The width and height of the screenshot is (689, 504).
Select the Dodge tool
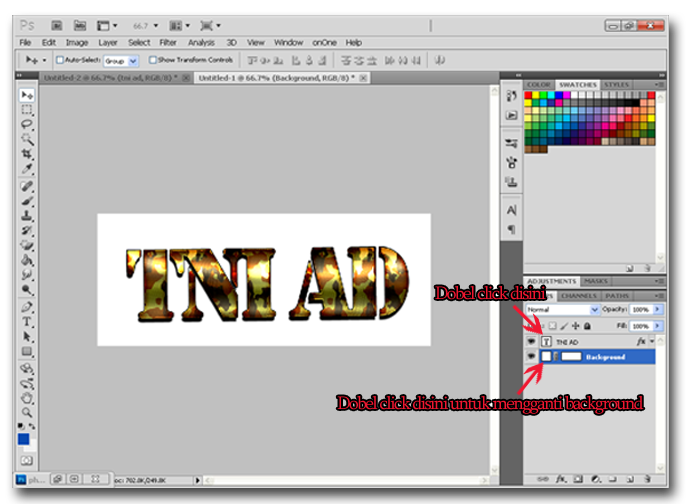coord(27,290)
